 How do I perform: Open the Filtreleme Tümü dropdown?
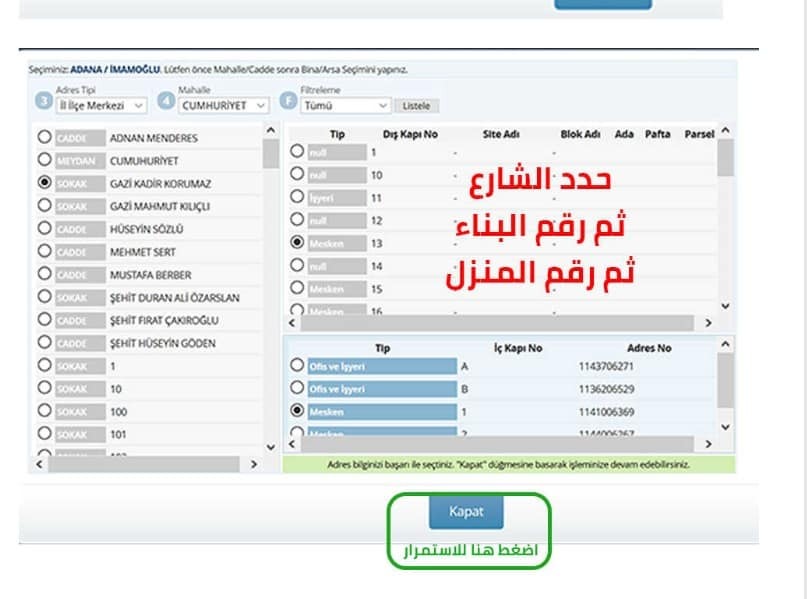coord(346,105)
